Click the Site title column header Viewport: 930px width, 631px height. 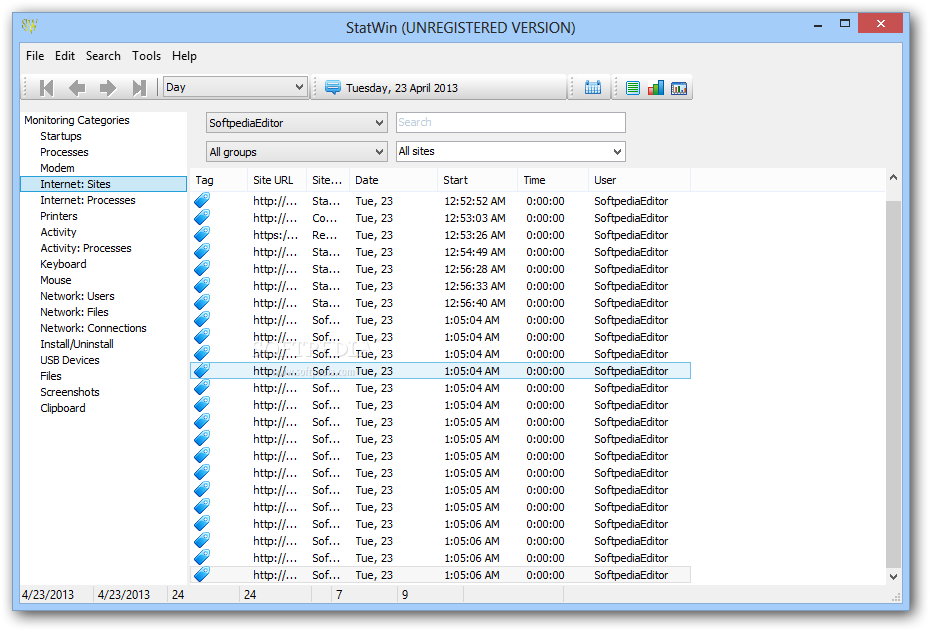pos(327,180)
